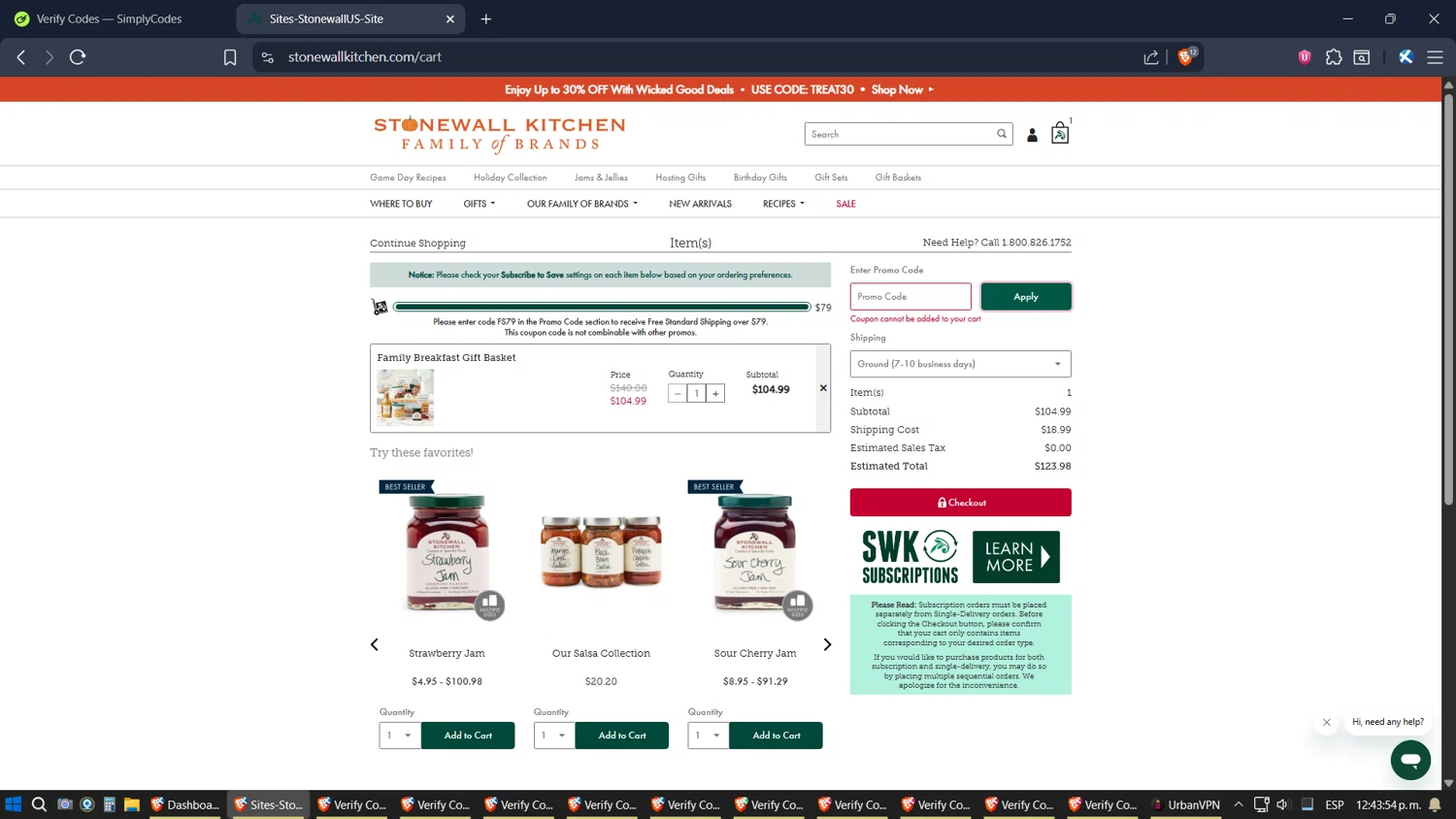
Task: Click Continue Shopping link
Action: 417,244
